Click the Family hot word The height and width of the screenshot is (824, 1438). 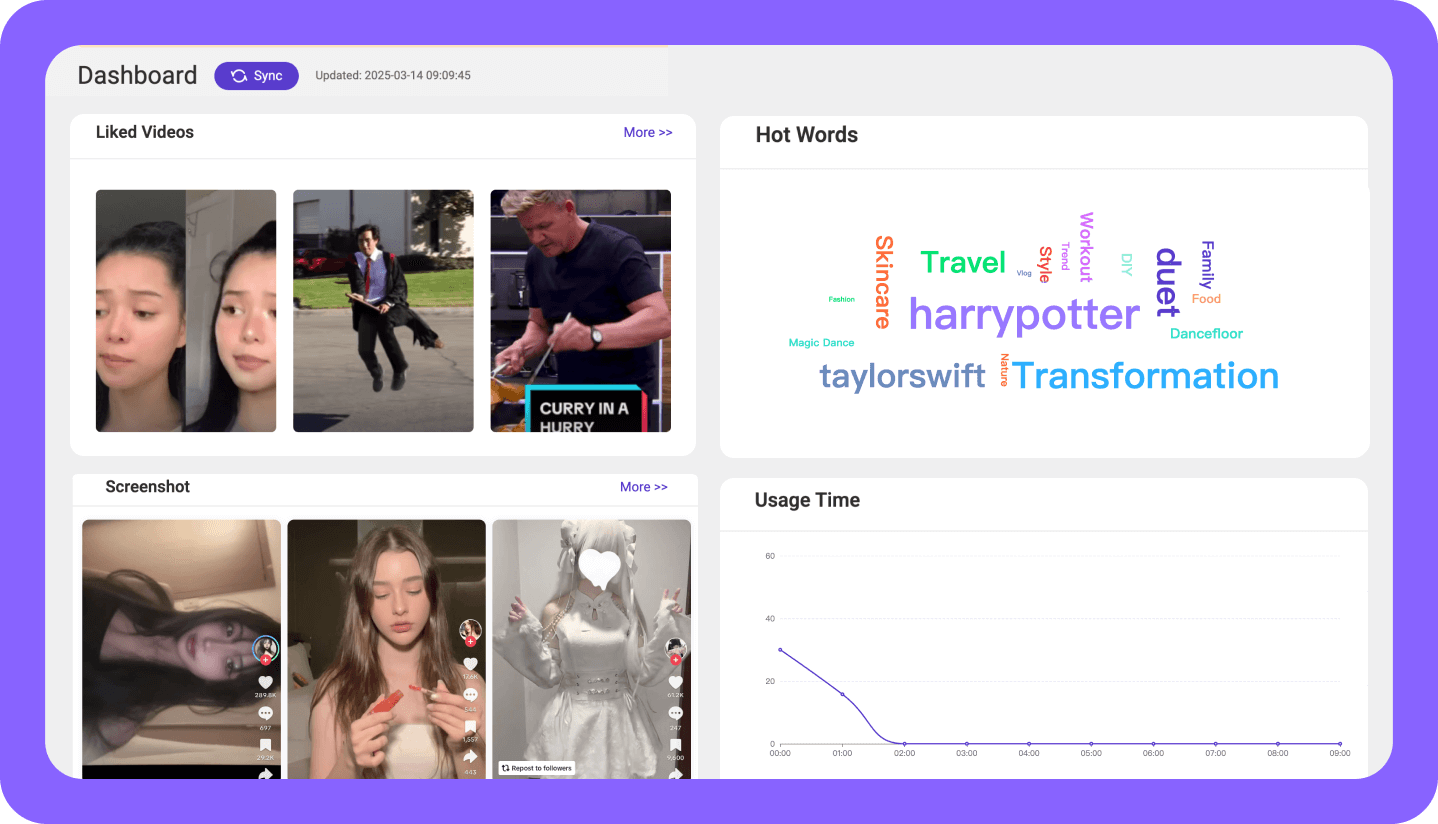[x=1207, y=265]
